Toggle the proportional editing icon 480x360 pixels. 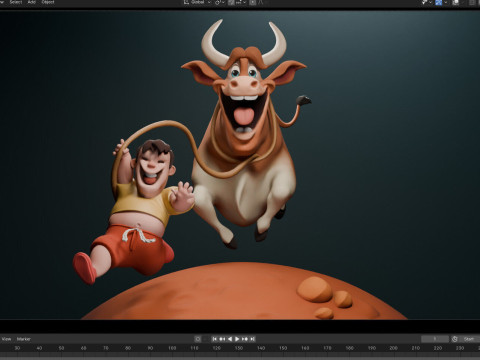(x=253, y=2)
